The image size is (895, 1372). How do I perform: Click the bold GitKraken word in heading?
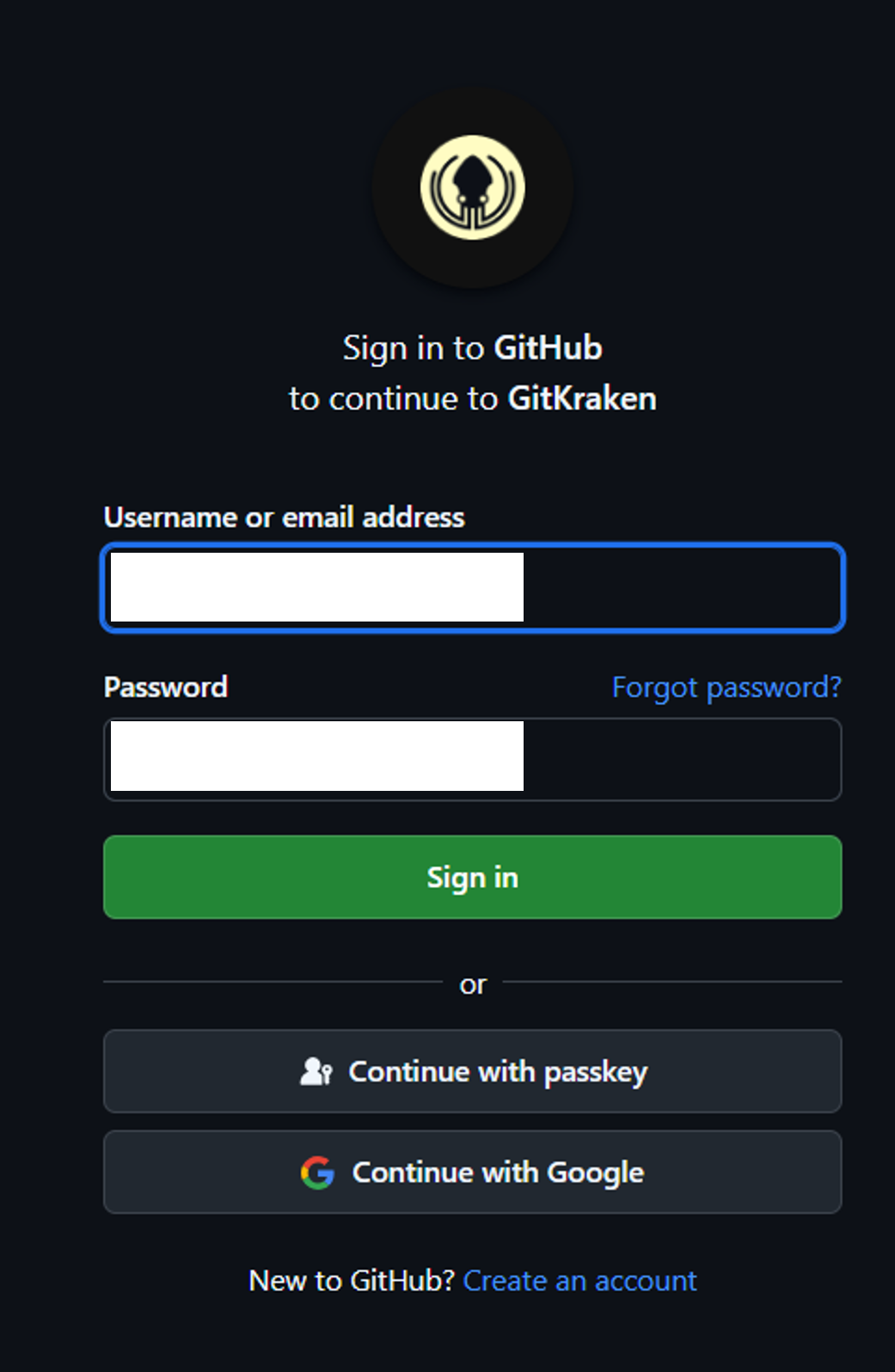coord(582,399)
